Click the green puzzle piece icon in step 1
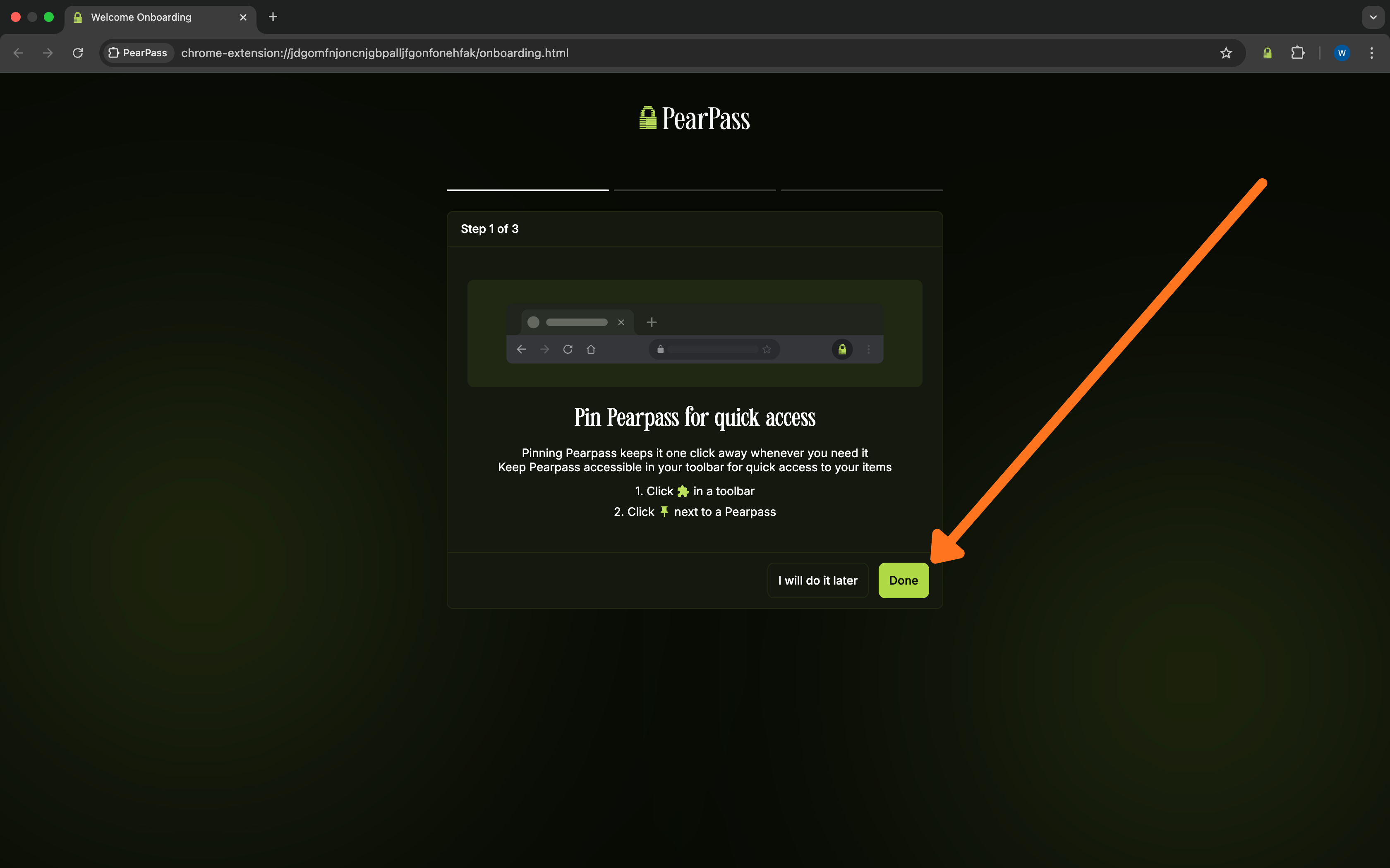The image size is (1390, 868). 683,492
